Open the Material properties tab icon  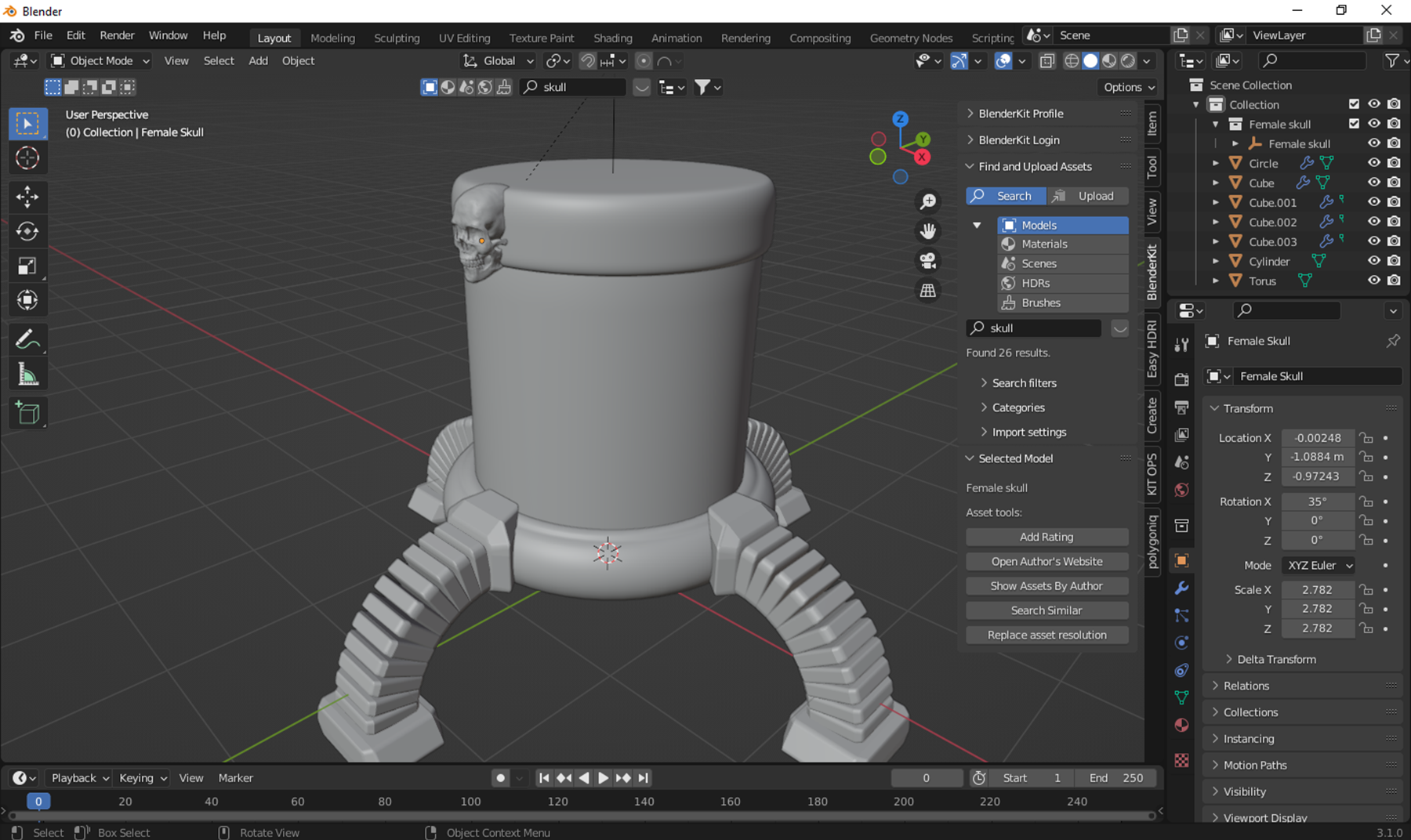tap(1181, 725)
